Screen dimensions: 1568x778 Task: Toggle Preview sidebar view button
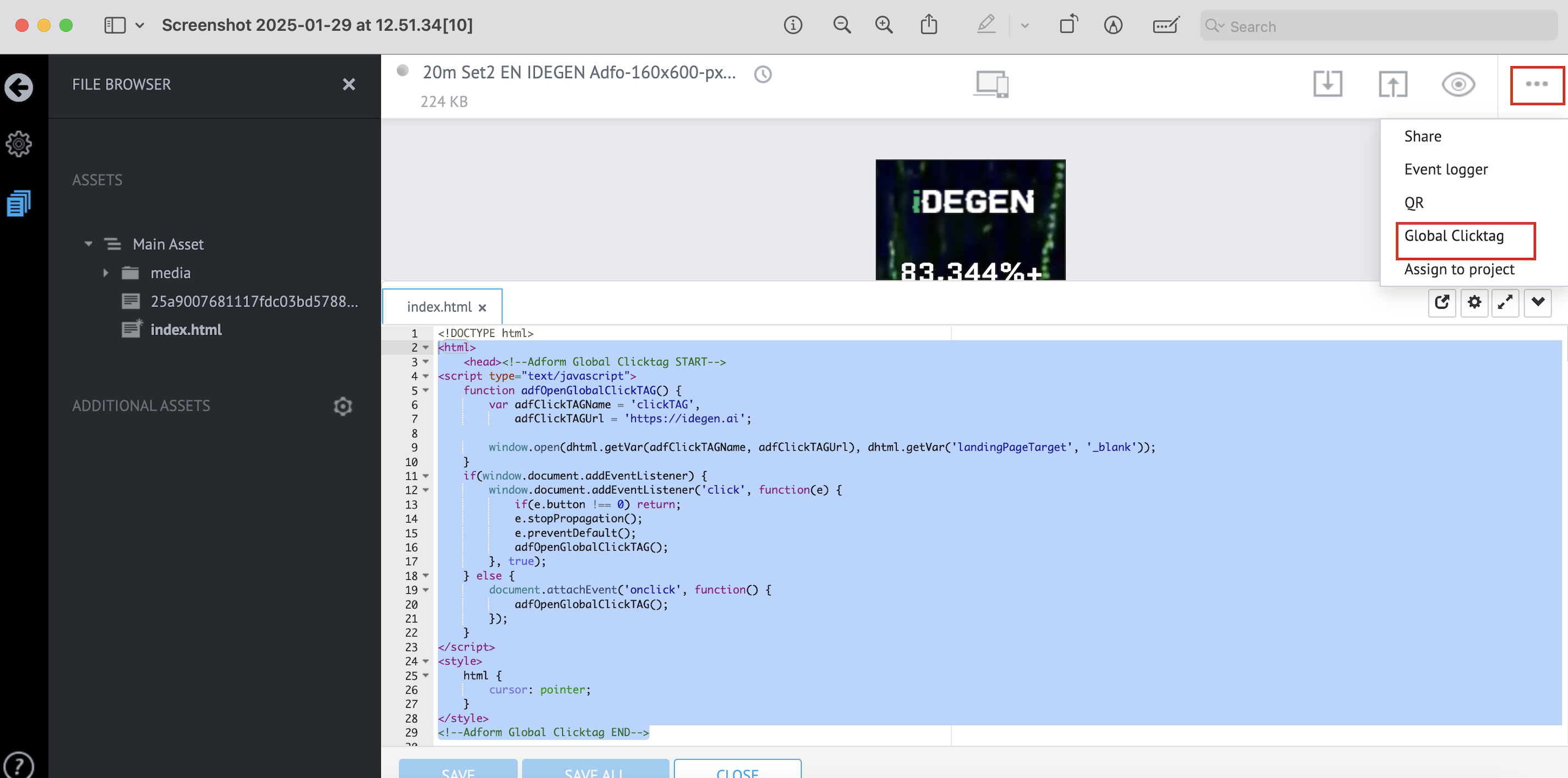pos(115,25)
